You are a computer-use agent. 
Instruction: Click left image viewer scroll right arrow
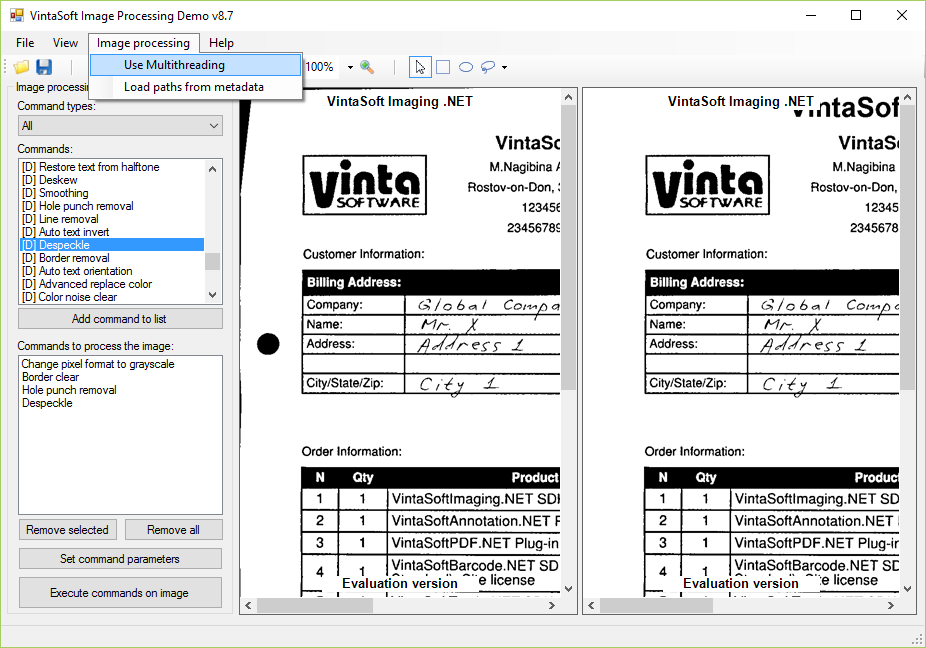[x=552, y=605]
